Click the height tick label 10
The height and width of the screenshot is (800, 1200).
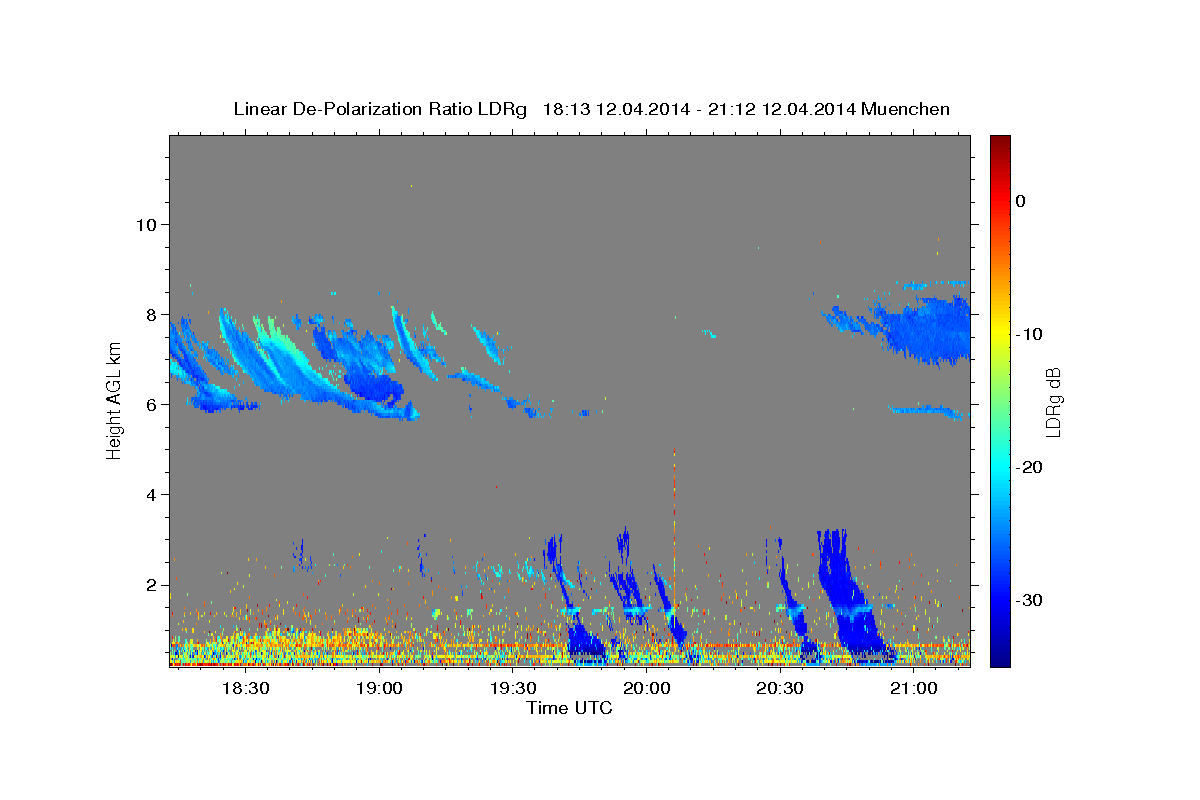pos(145,224)
